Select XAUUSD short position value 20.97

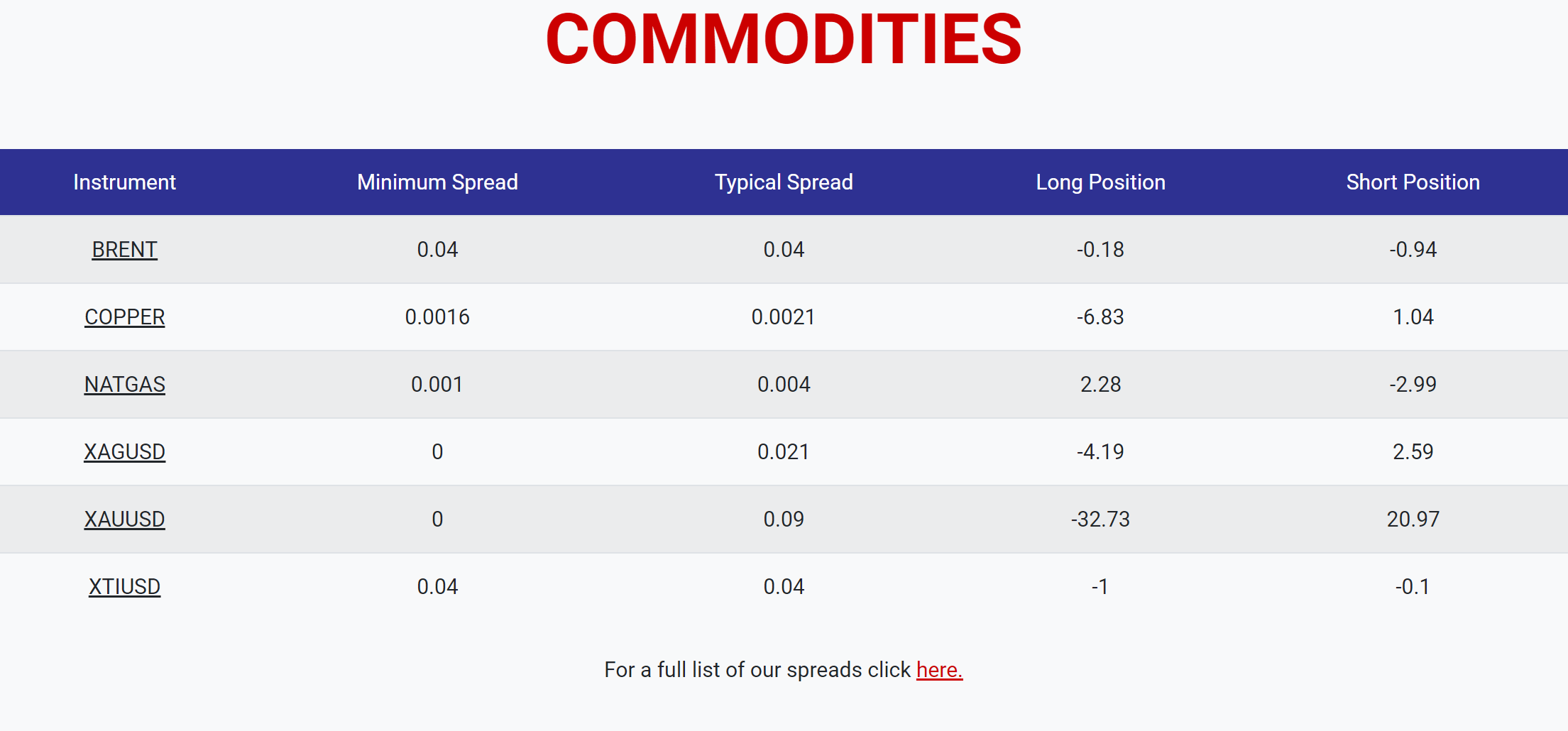point(1413,520)
